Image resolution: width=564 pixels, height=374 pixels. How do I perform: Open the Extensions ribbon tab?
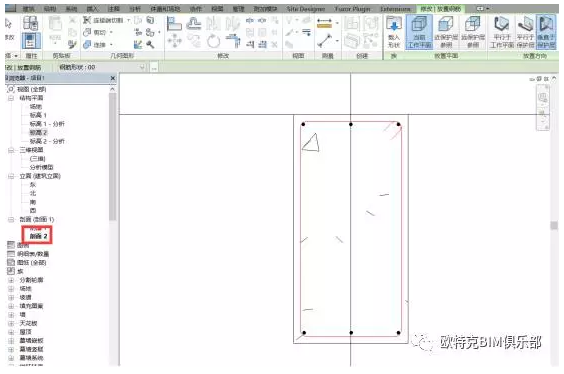pyautogui.click(x=395, y=9)
